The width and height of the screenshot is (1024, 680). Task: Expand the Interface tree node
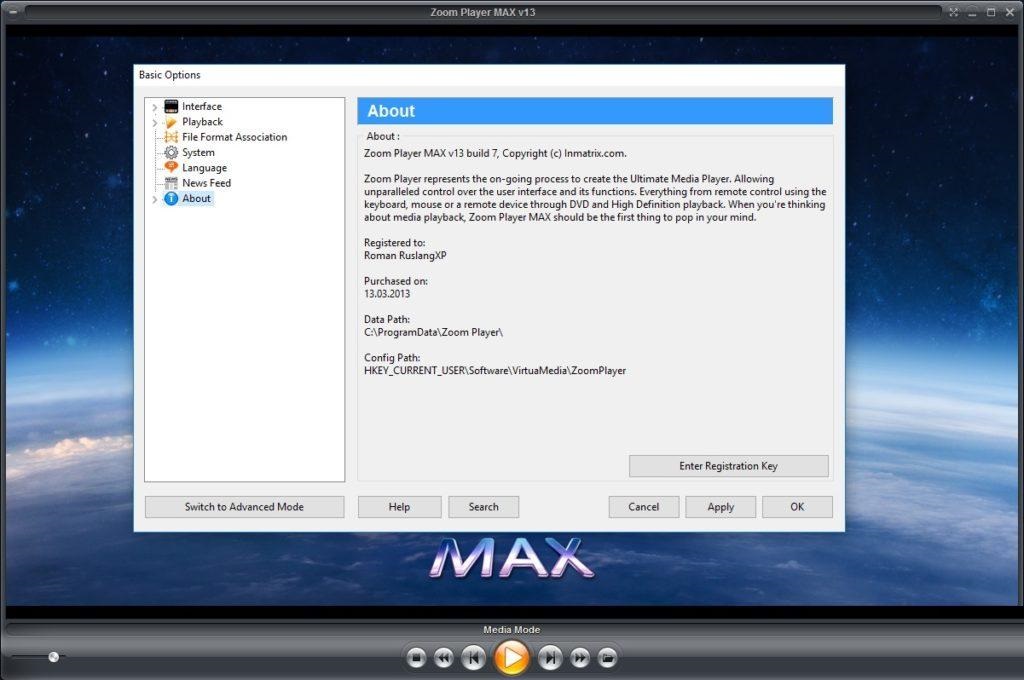[155, 107]
